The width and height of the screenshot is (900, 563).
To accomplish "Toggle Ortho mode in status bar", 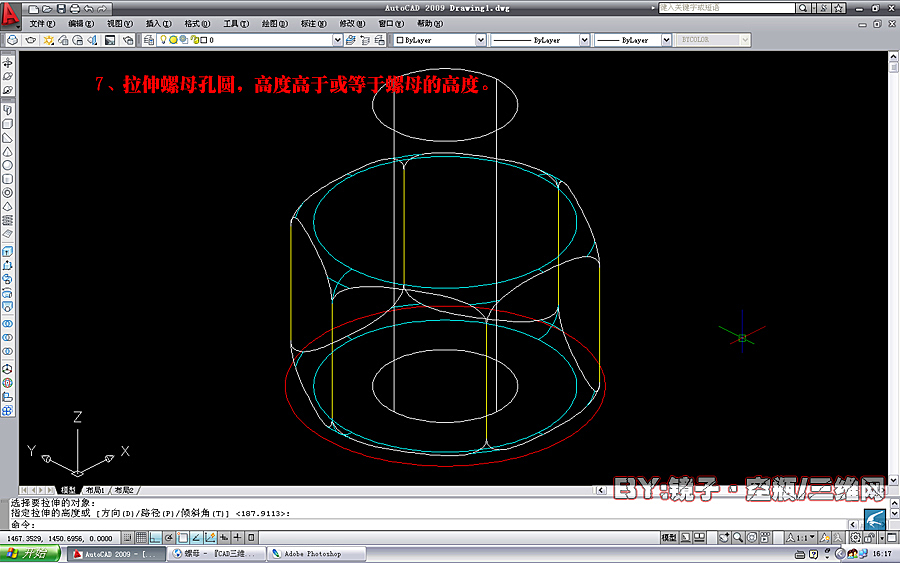I will pyautogui.click(x=155, y=538).
